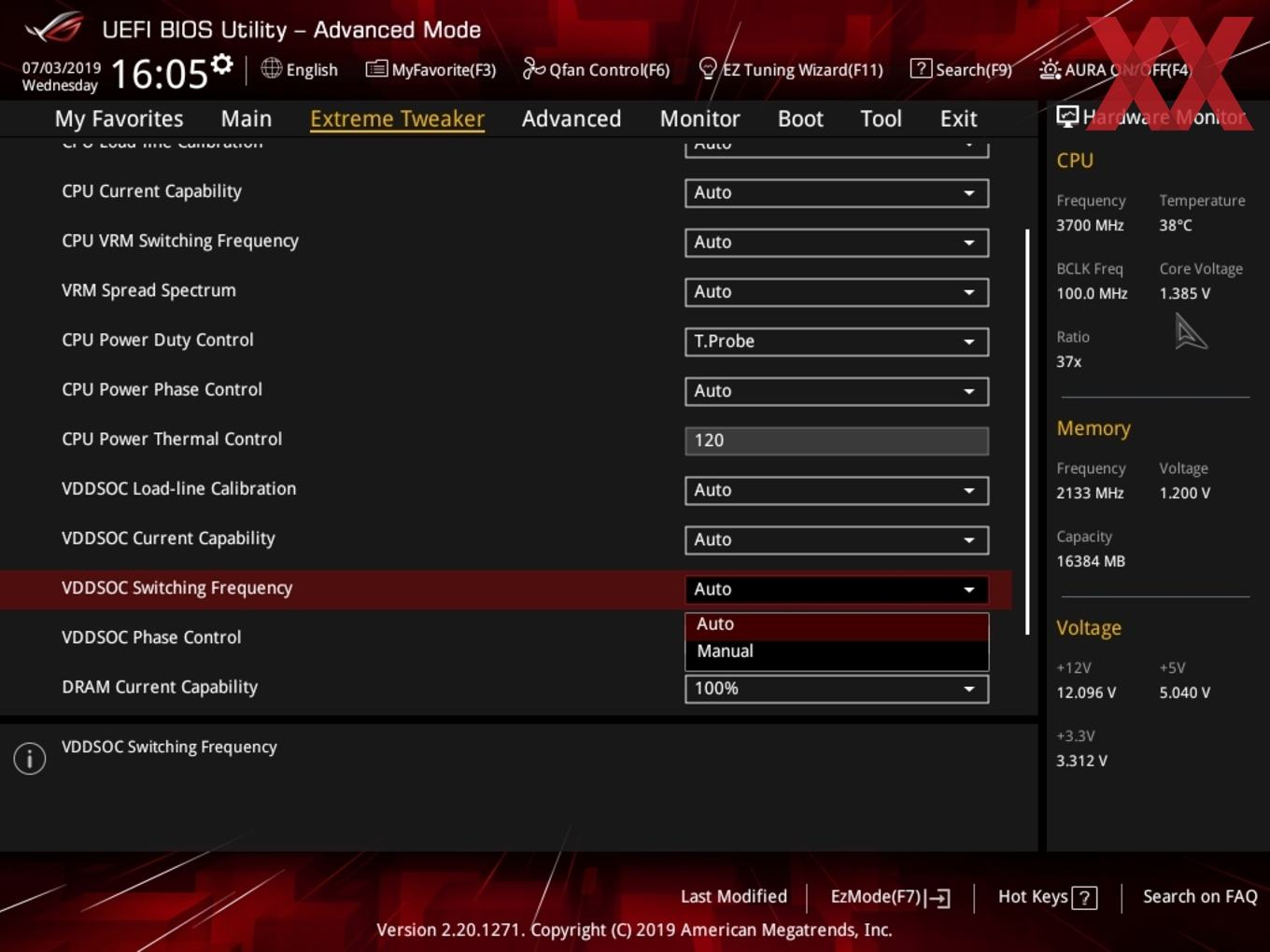Select DRAM Current Capability label

[160, 687]
